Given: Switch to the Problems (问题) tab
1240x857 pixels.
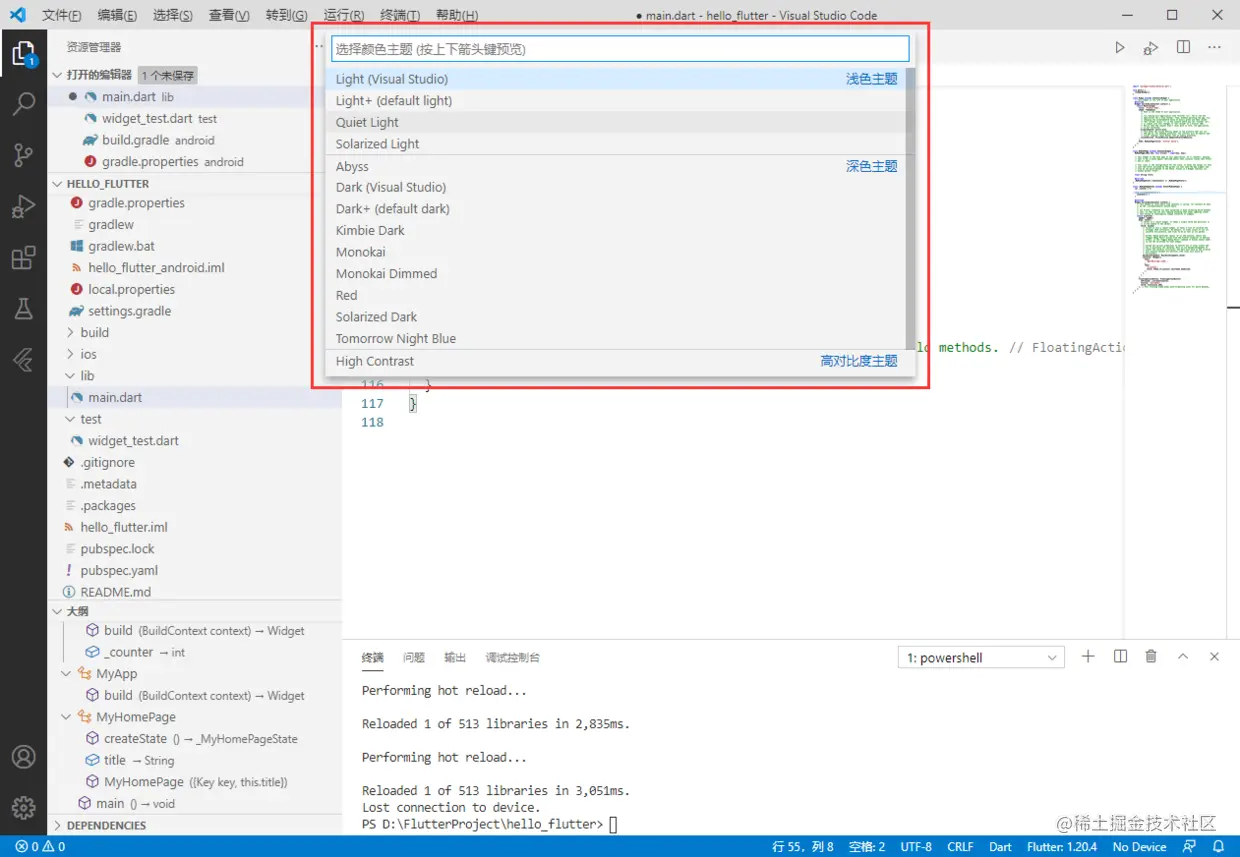Looking at the screenshot, I should [414, 658].
